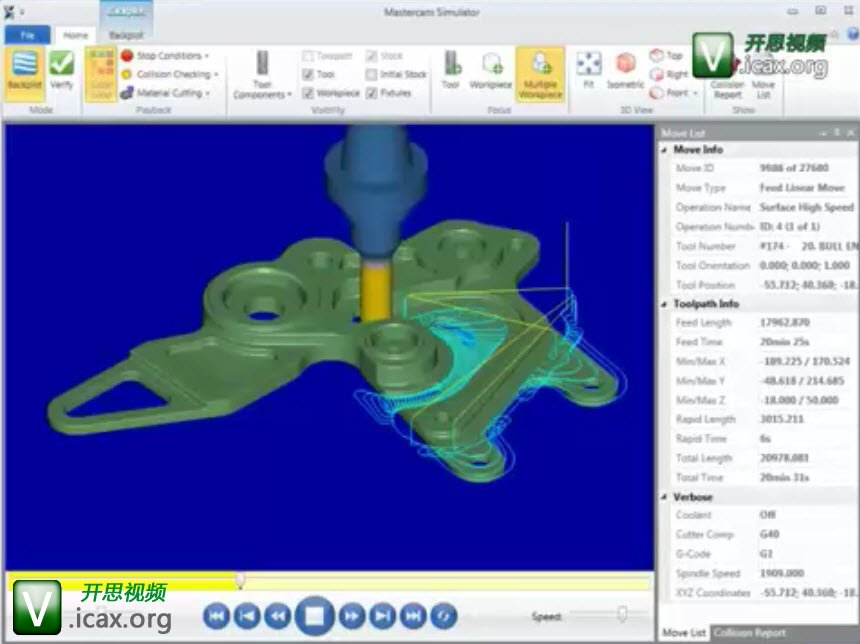
Task: Switch to the Move List bottom tab
Action: (683, 632)
